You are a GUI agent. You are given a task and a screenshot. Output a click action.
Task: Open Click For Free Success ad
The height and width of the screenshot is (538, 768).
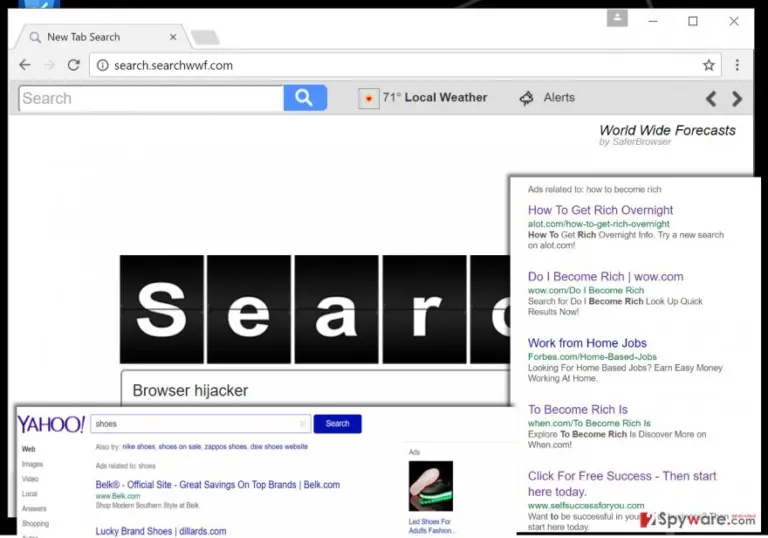(x=622, y=484)
